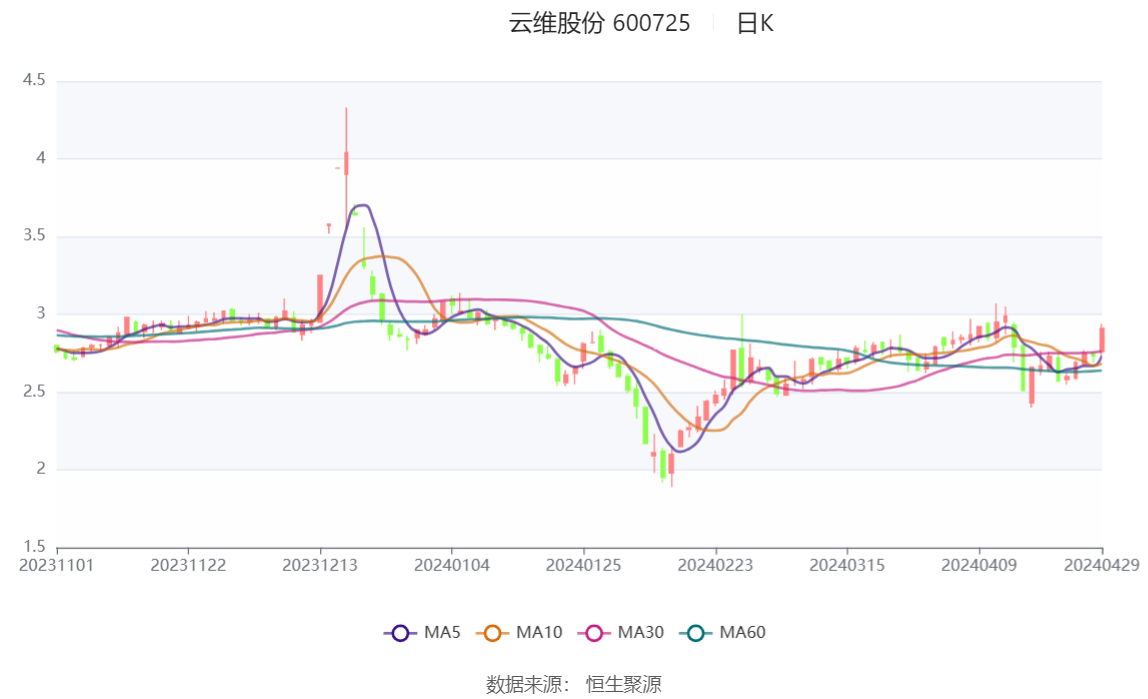The height and width of the screenshot is (699, 1148).
Task: Click the 数据来源 data source text
Action: [x=573, y=684]
